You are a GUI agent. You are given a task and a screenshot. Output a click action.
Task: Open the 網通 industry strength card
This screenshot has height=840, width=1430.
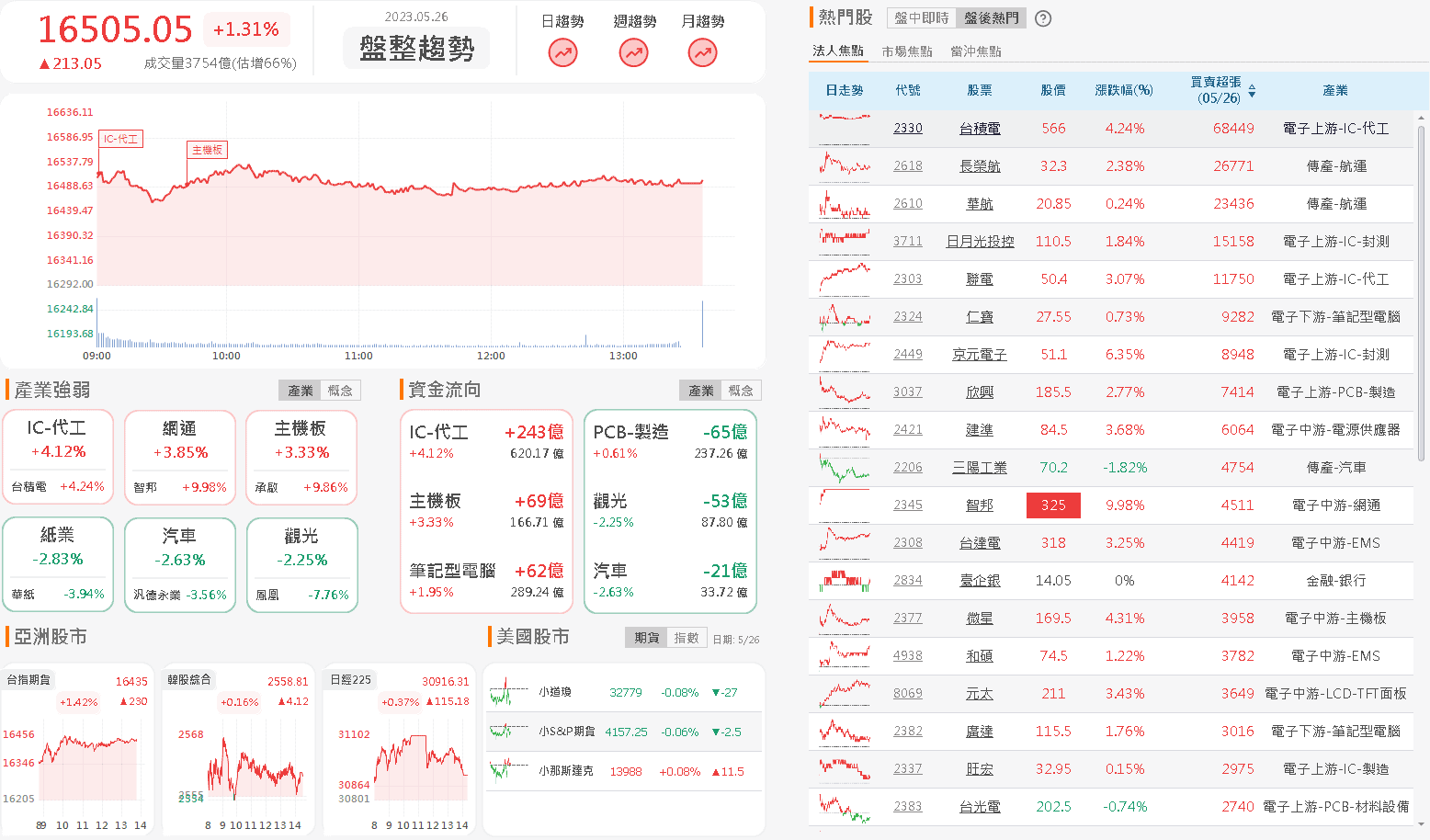(x=180, y=457)
